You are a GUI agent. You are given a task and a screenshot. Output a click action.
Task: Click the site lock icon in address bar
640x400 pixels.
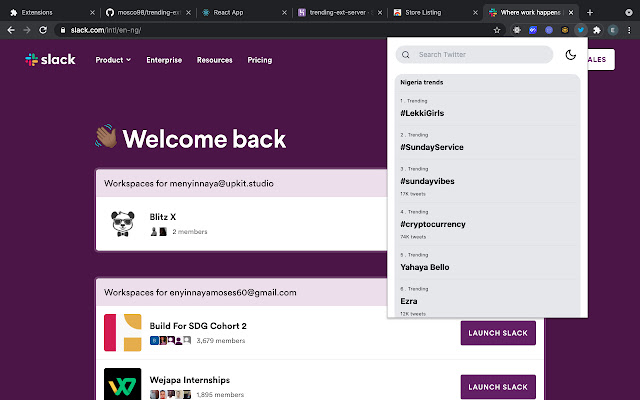pyautogui.click(x=62, y=30)
